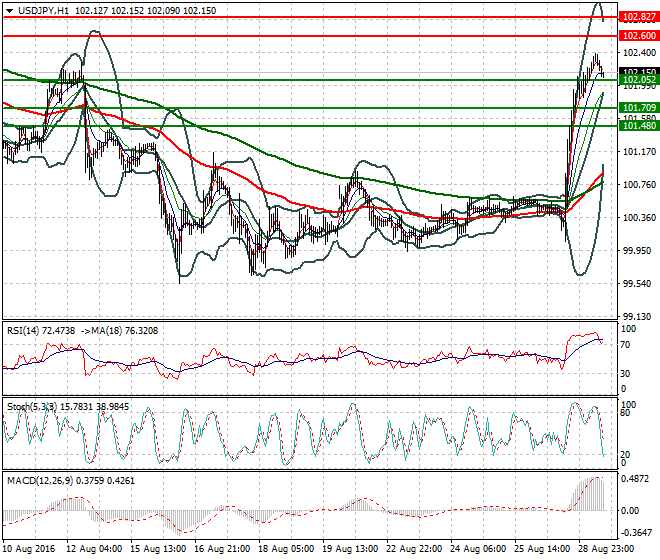
Task: Click the 99.130 price scale value
Action: 637,316
